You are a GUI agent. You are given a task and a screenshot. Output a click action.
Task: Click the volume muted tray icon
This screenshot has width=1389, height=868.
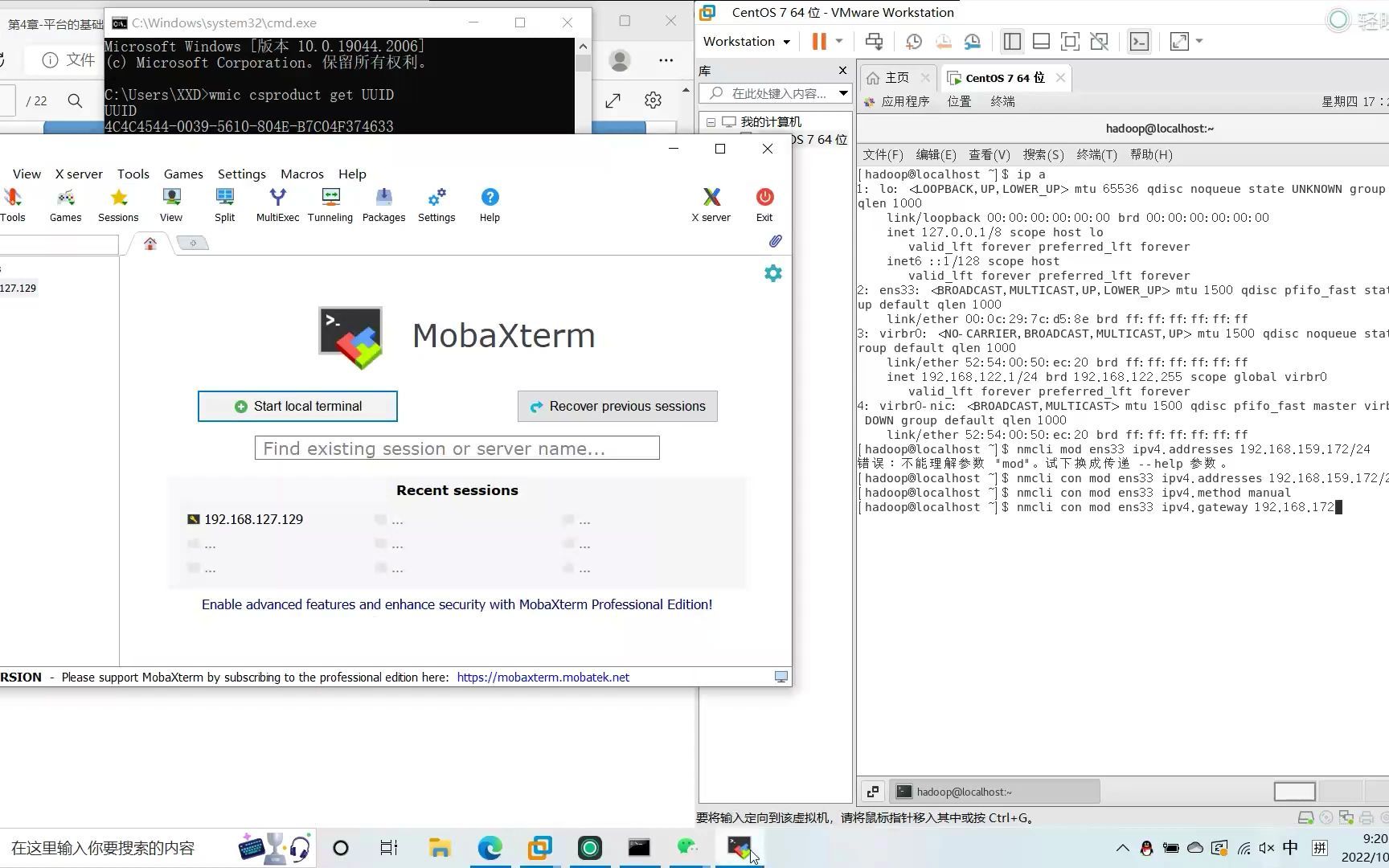[x=1267, y=848]
